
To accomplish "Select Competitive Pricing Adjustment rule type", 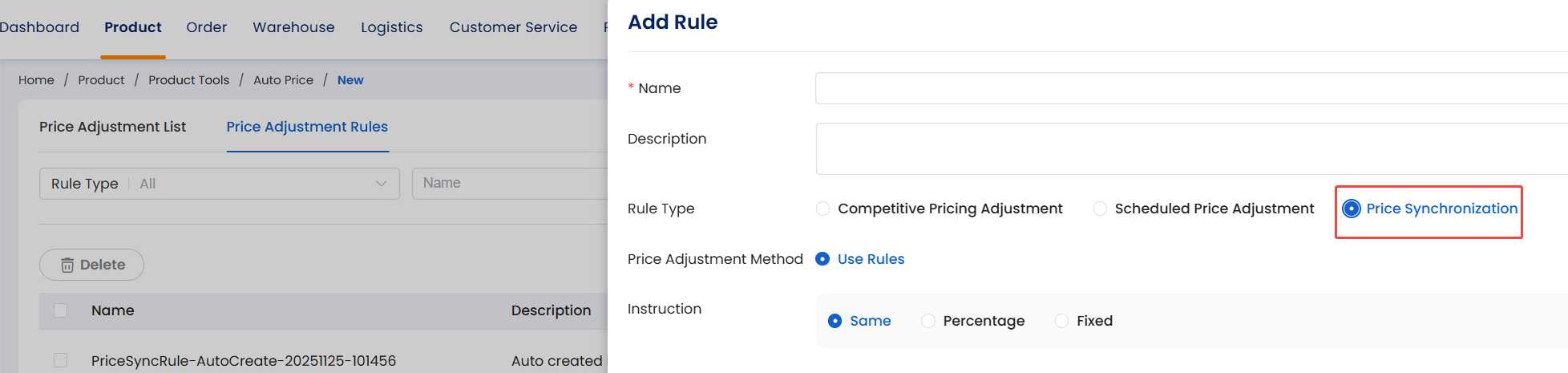I will (x=823, y=209).
